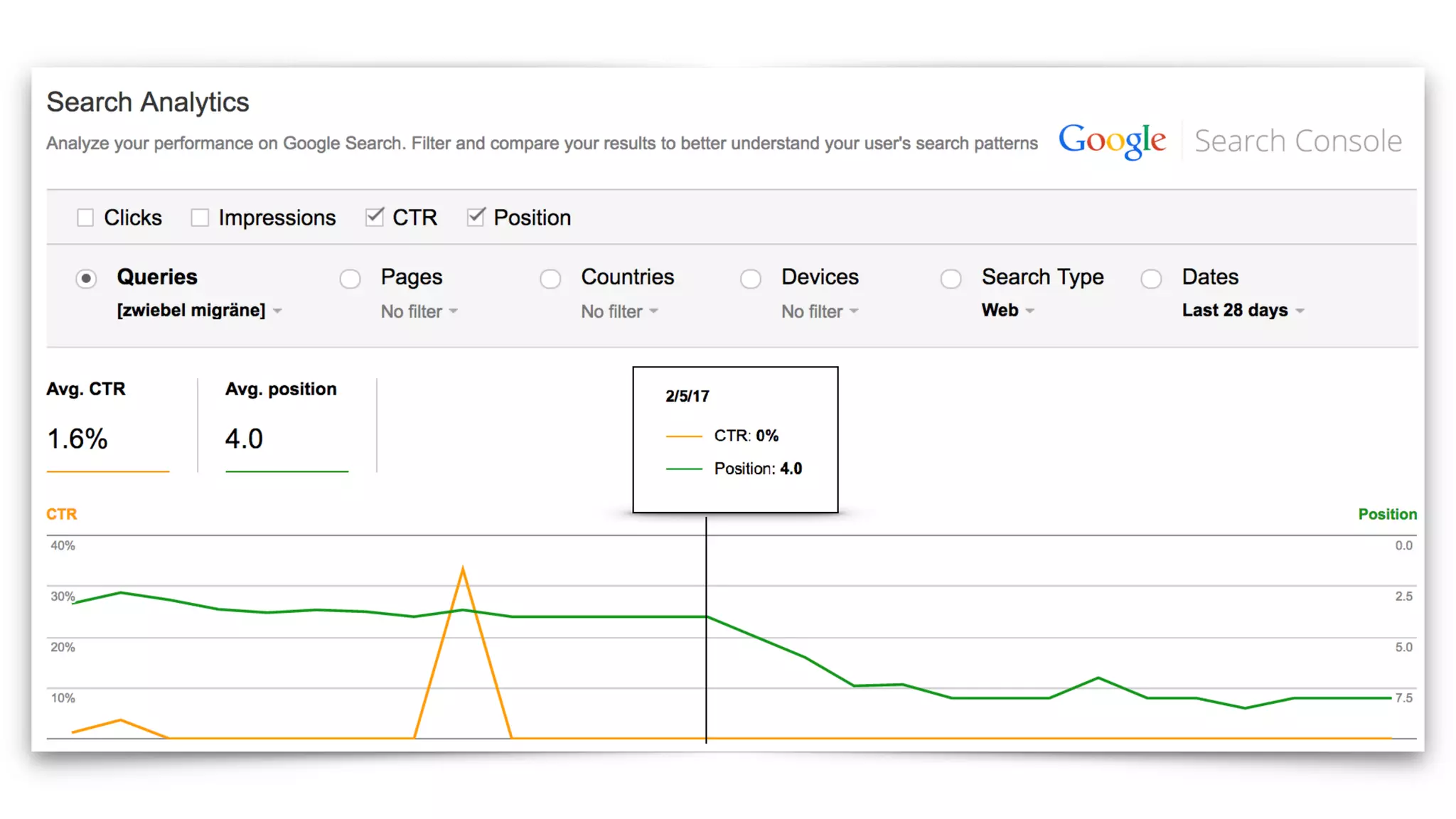Select the Queries radio button

click(x=86, y=279)
